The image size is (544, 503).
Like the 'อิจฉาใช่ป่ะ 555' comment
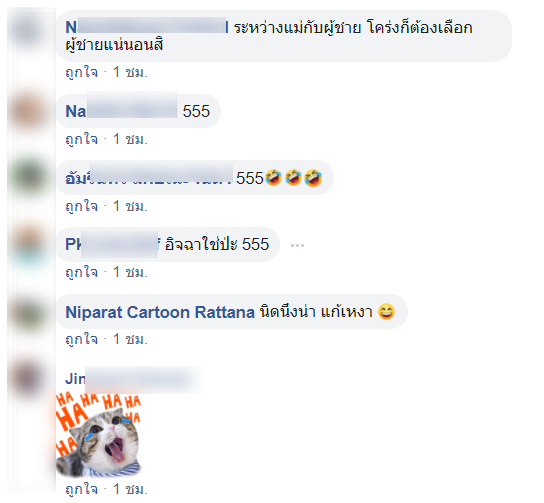pyautogui.click(x=82, y=272)
